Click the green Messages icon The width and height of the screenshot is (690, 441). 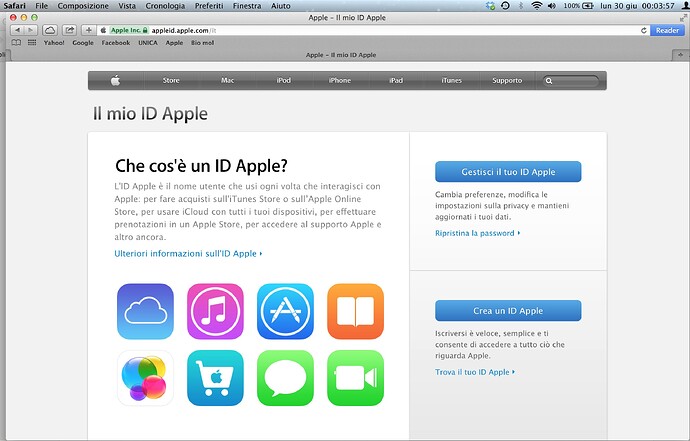click(x=285, y=378)
